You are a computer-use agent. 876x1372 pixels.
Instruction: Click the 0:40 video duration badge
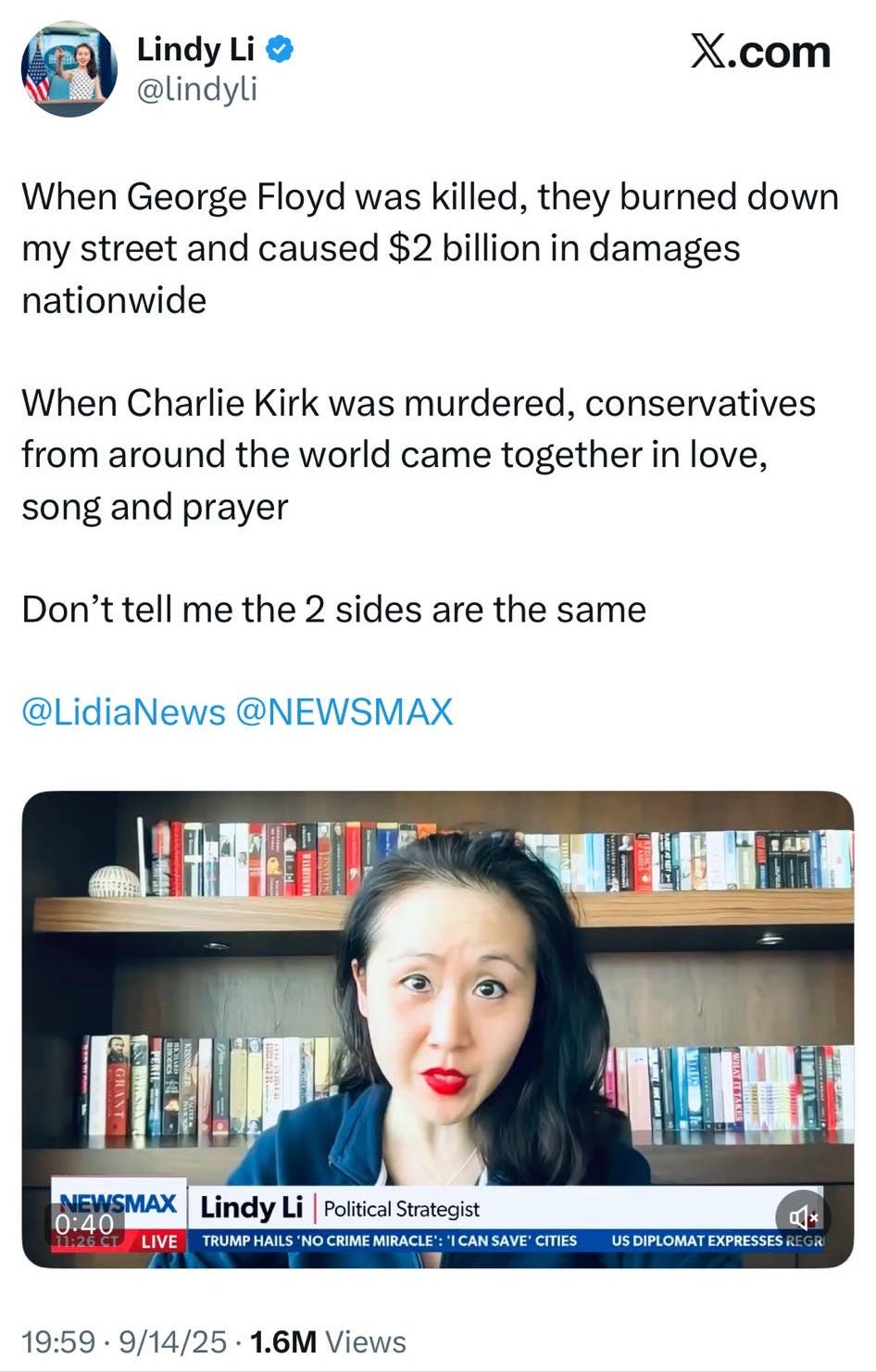[84, 1224]
